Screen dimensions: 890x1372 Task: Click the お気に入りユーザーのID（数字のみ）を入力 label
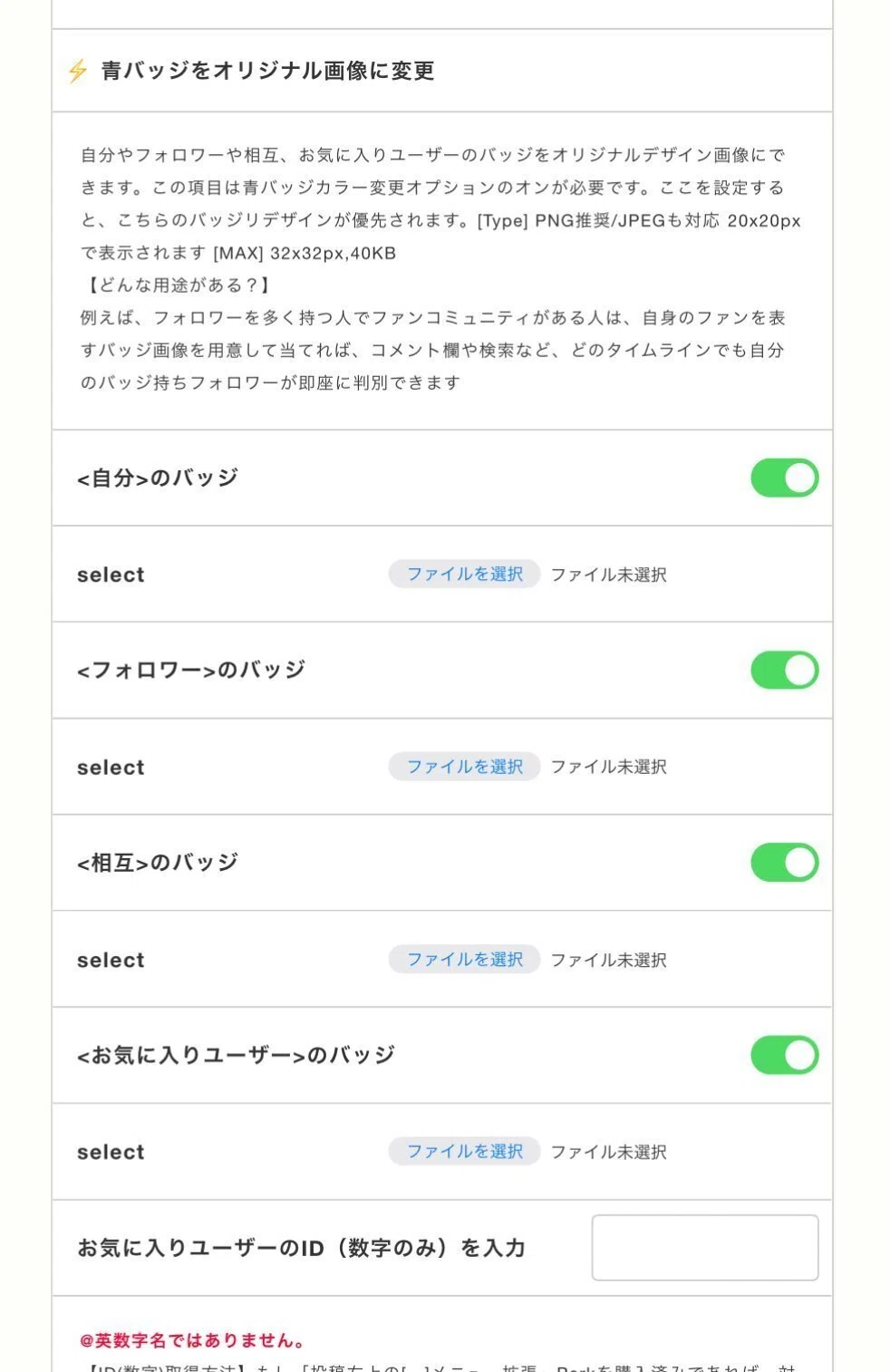pyautogui.click(x=301, y=1248)
